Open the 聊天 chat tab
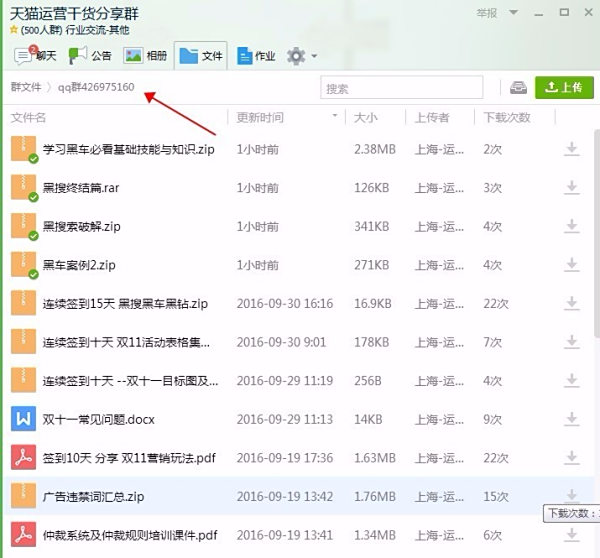Image resolution: width=600 pixels, height=558 pixels. click(35, 56)
